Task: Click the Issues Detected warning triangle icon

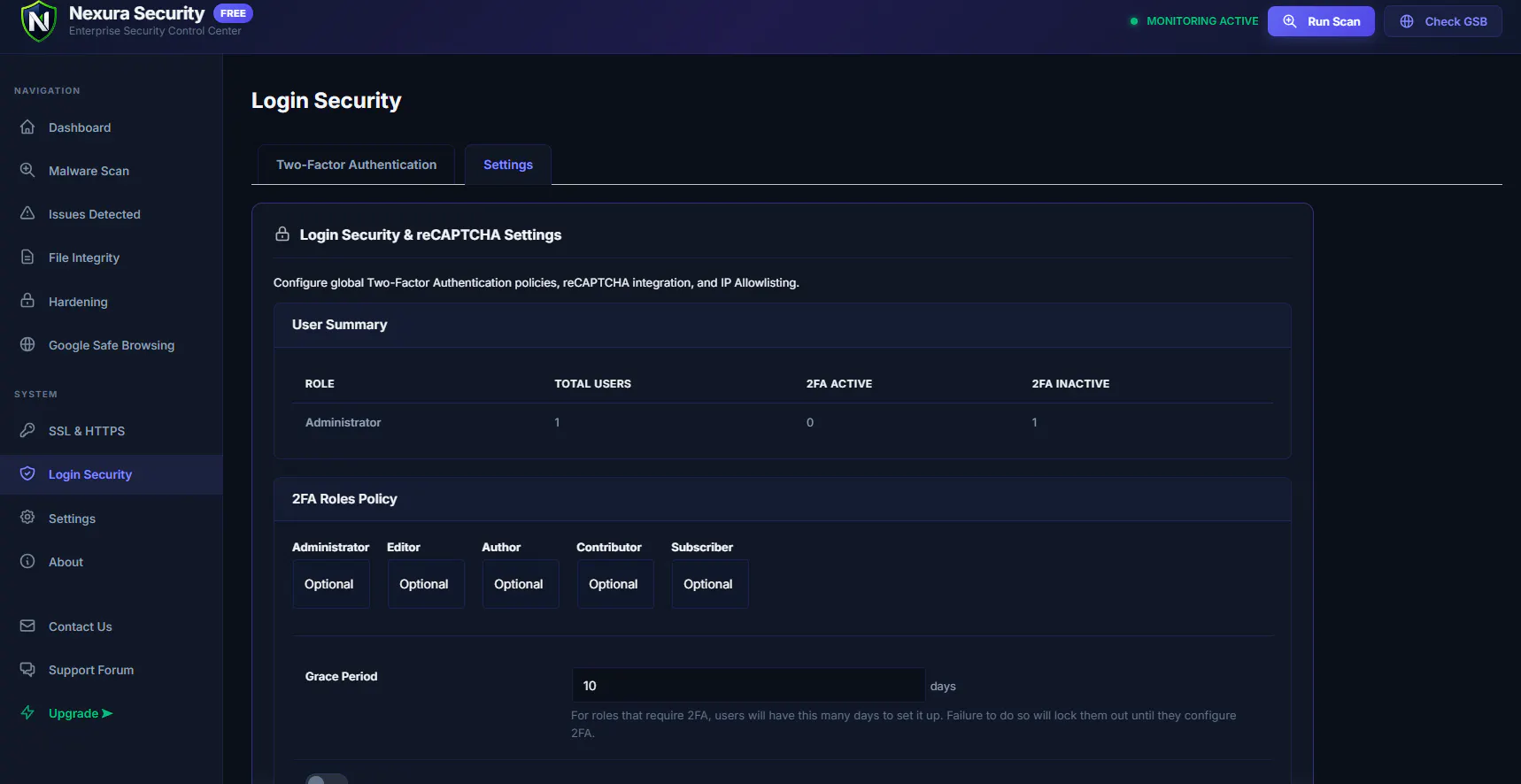Action: pos(27,213)
